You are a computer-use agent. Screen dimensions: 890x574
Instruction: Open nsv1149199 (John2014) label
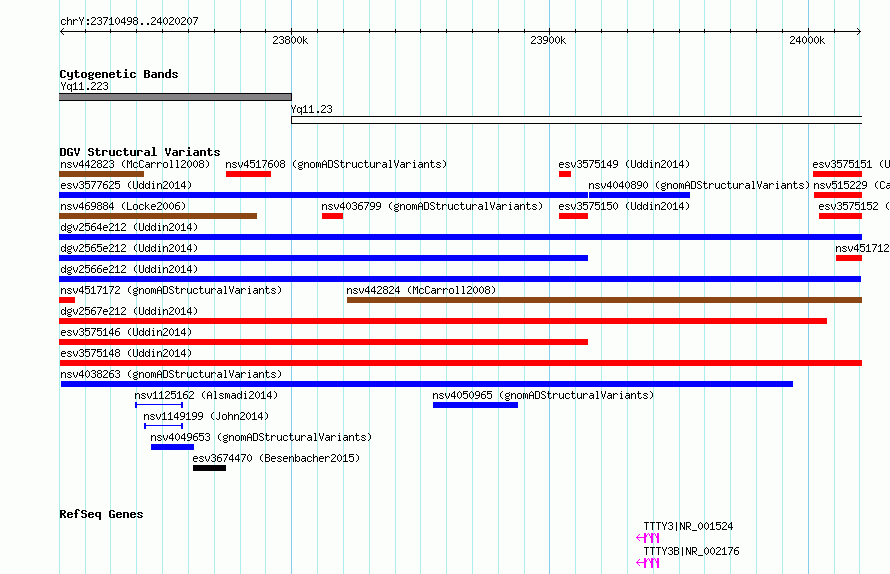206,416
